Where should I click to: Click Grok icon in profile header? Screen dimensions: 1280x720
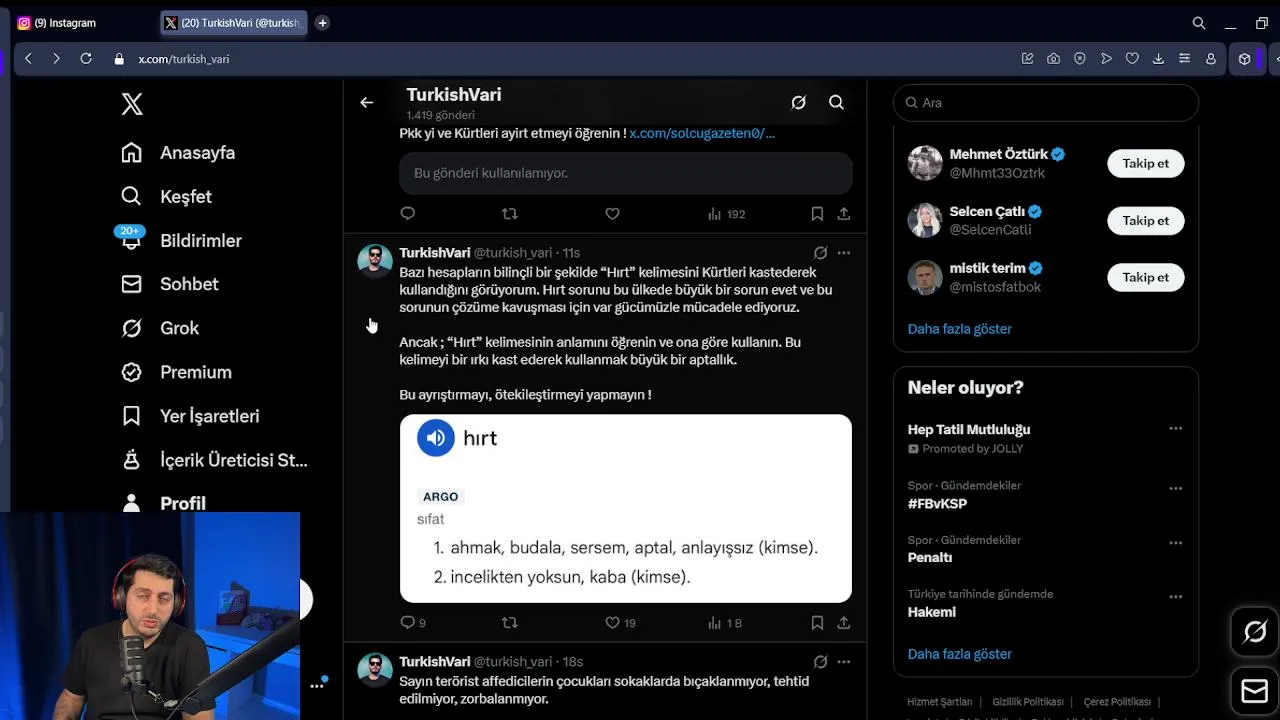click(798, 102)
